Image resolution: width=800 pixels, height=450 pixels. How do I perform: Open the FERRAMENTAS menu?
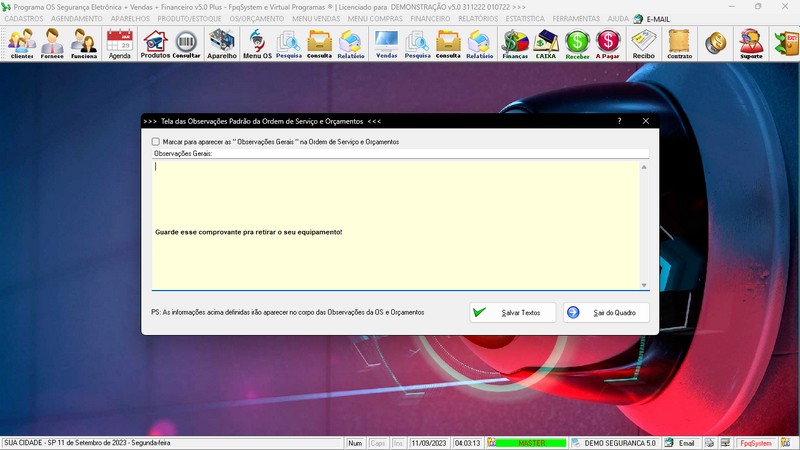click(579, 19)
